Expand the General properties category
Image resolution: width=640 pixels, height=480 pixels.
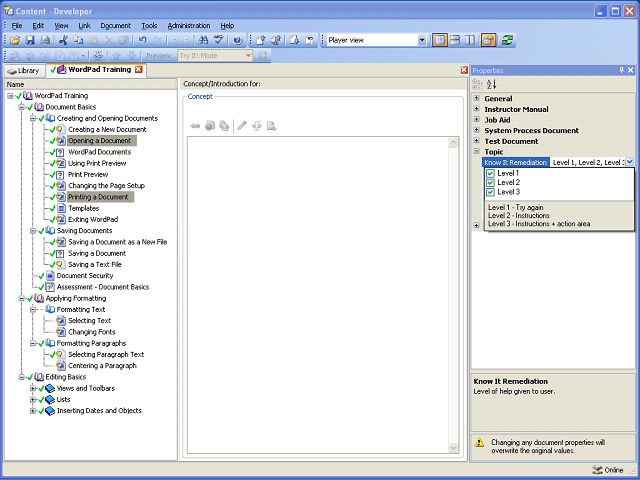tap(476, 98)
